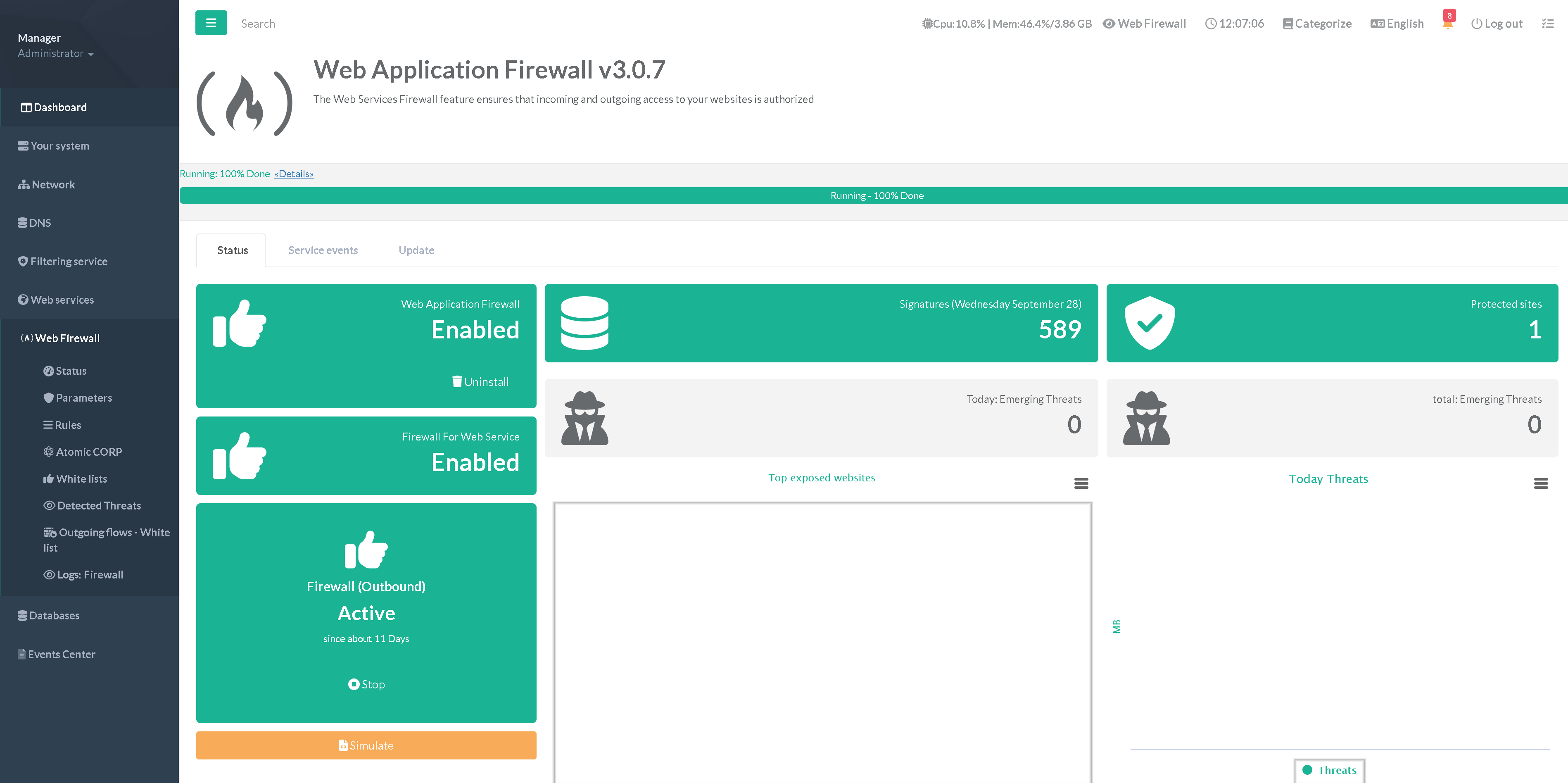Expand the Administrator account dropdown

[x=55, y=54]
